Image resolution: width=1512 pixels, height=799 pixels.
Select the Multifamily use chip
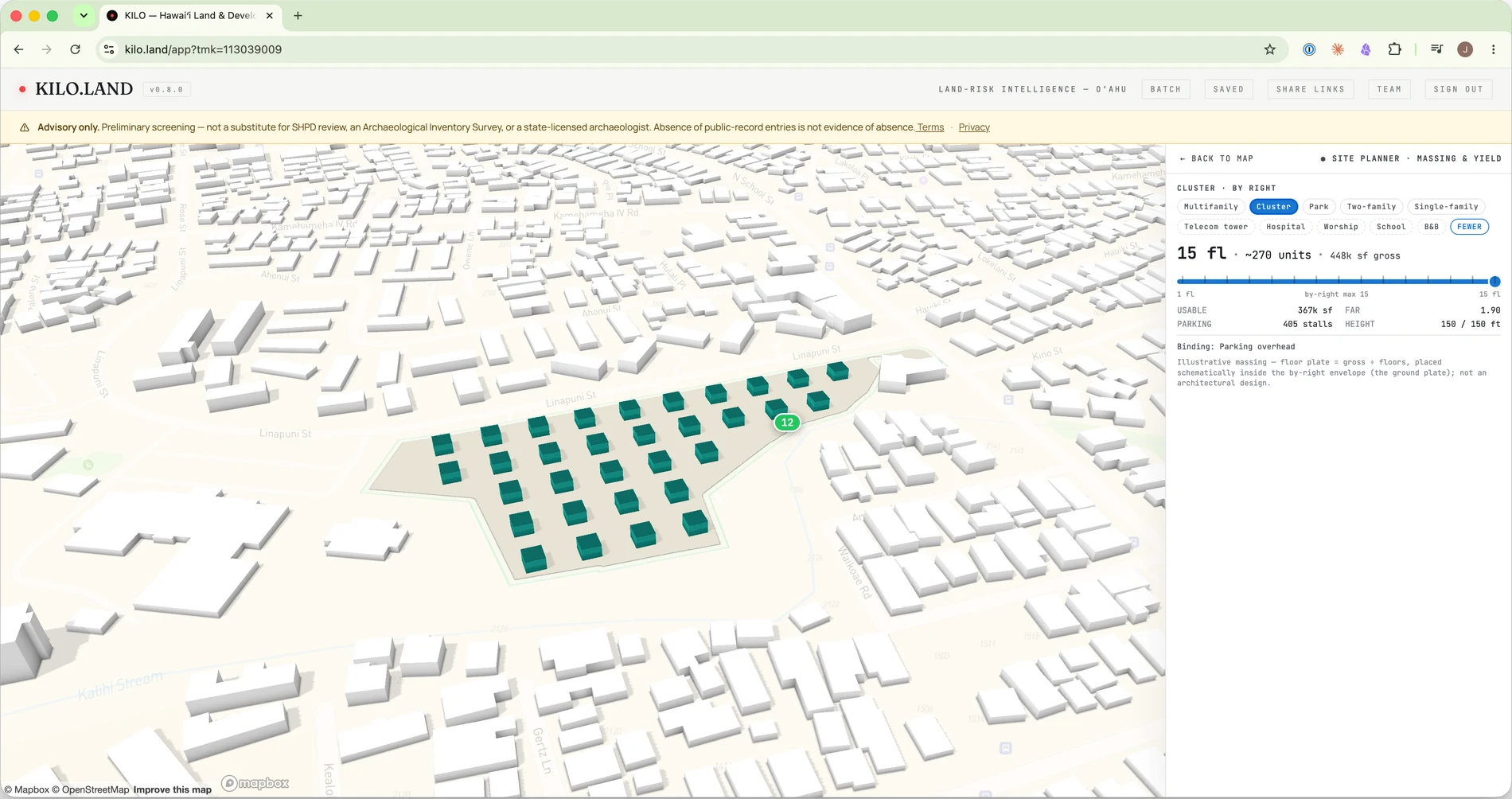click(x=1211, y=206)
